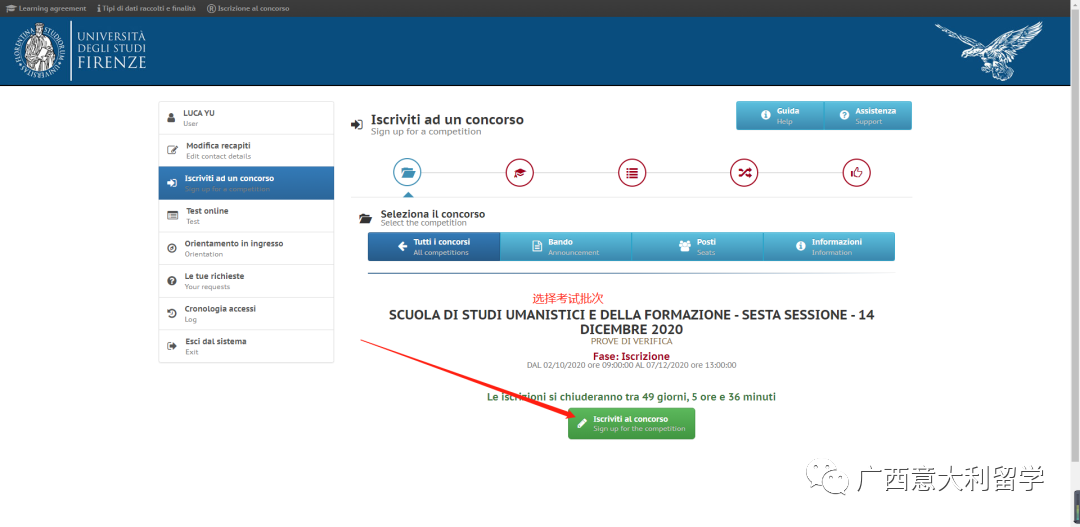Click Esci dal sistema to exit
The image size is (1080, 527).
tap(246, 346)
